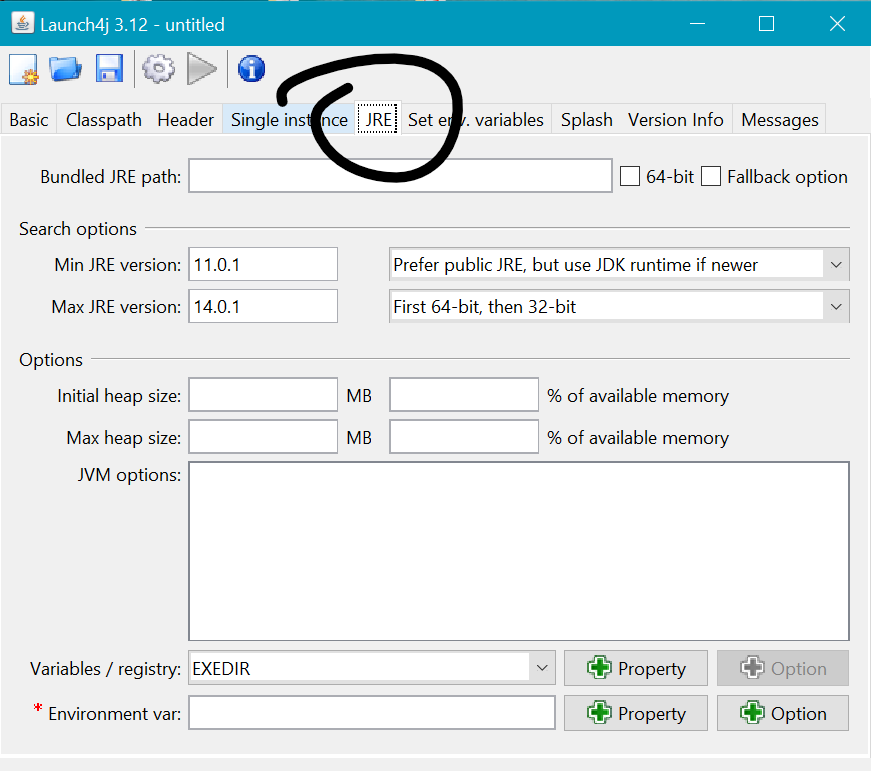Image resolution: width=871 pixels, height=771 pixels.
Task: Click the Max JRE version field
Action: 263,307
